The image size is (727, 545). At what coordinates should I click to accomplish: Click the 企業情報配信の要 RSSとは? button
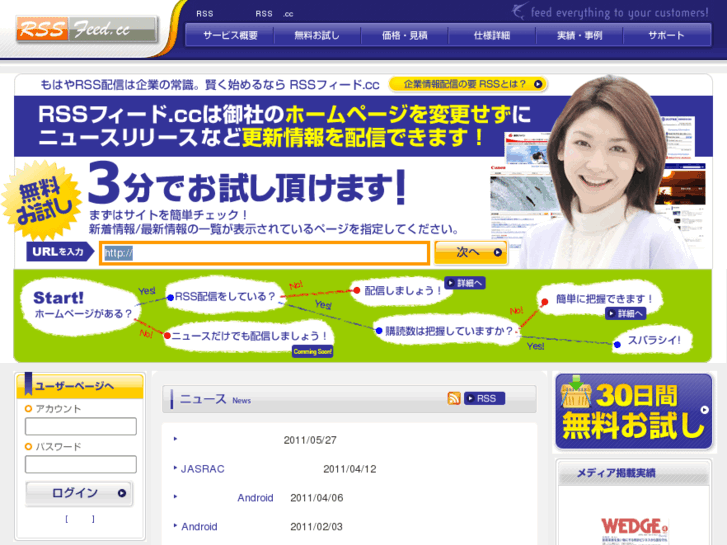point(468,84)
